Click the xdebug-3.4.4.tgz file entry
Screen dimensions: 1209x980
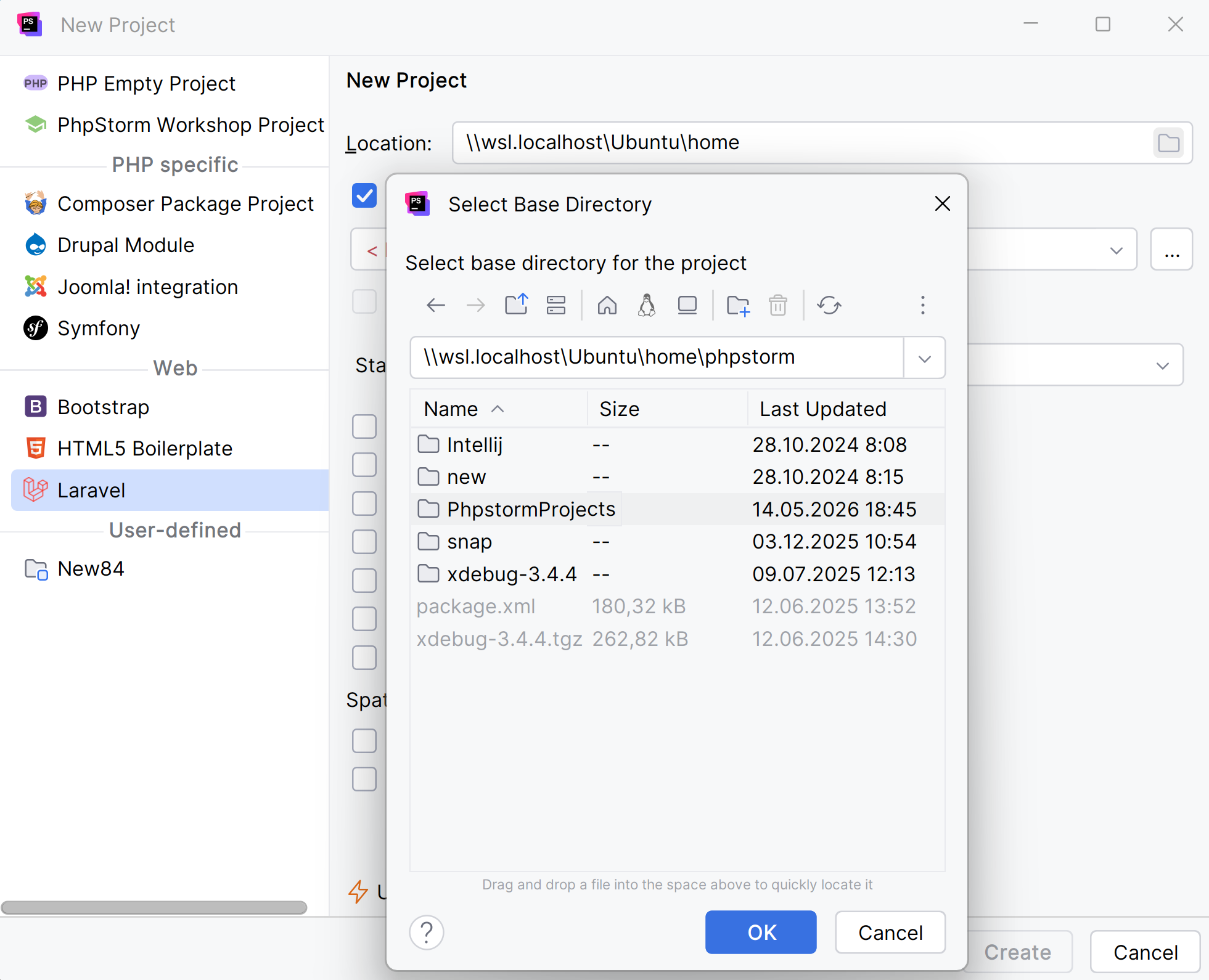(x=677, y=639)
